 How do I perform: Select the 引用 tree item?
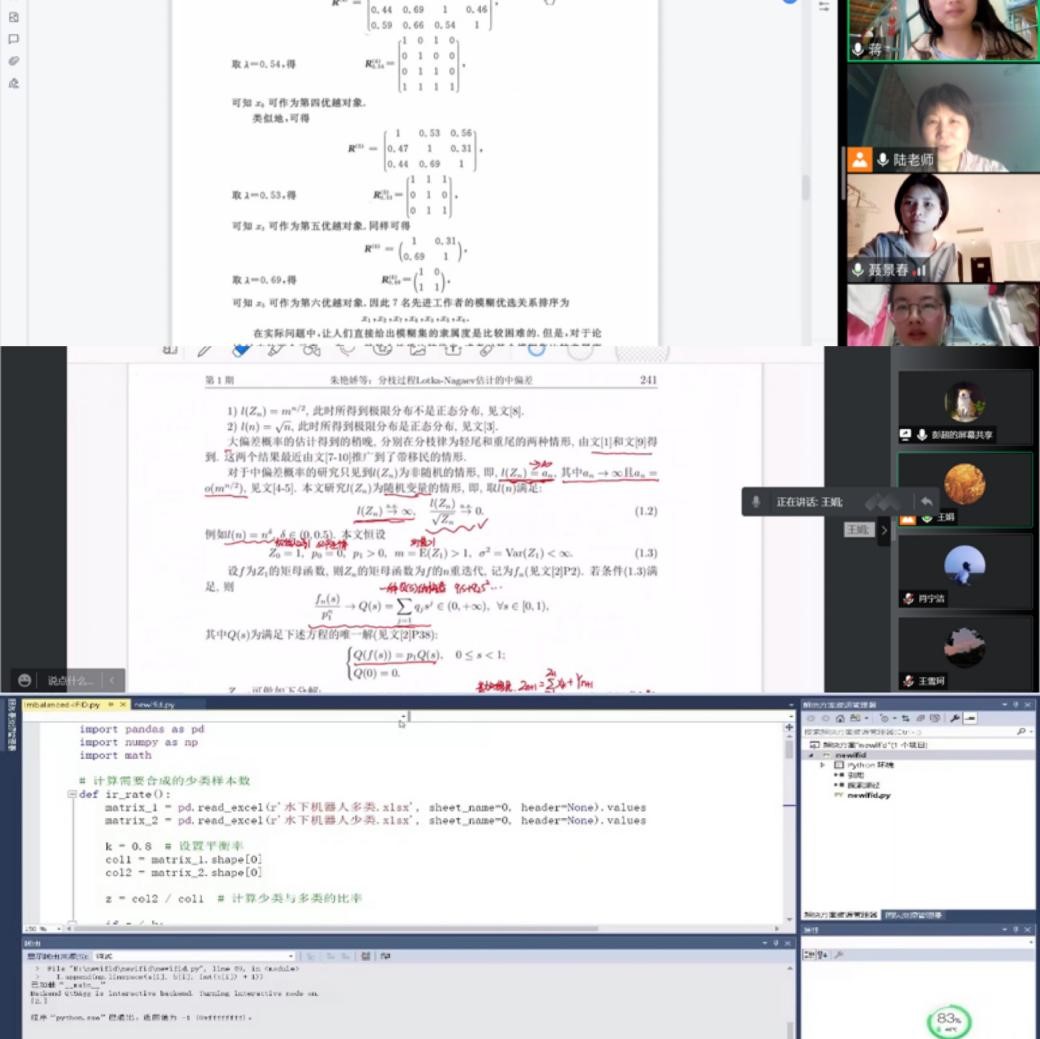(855, 775)
